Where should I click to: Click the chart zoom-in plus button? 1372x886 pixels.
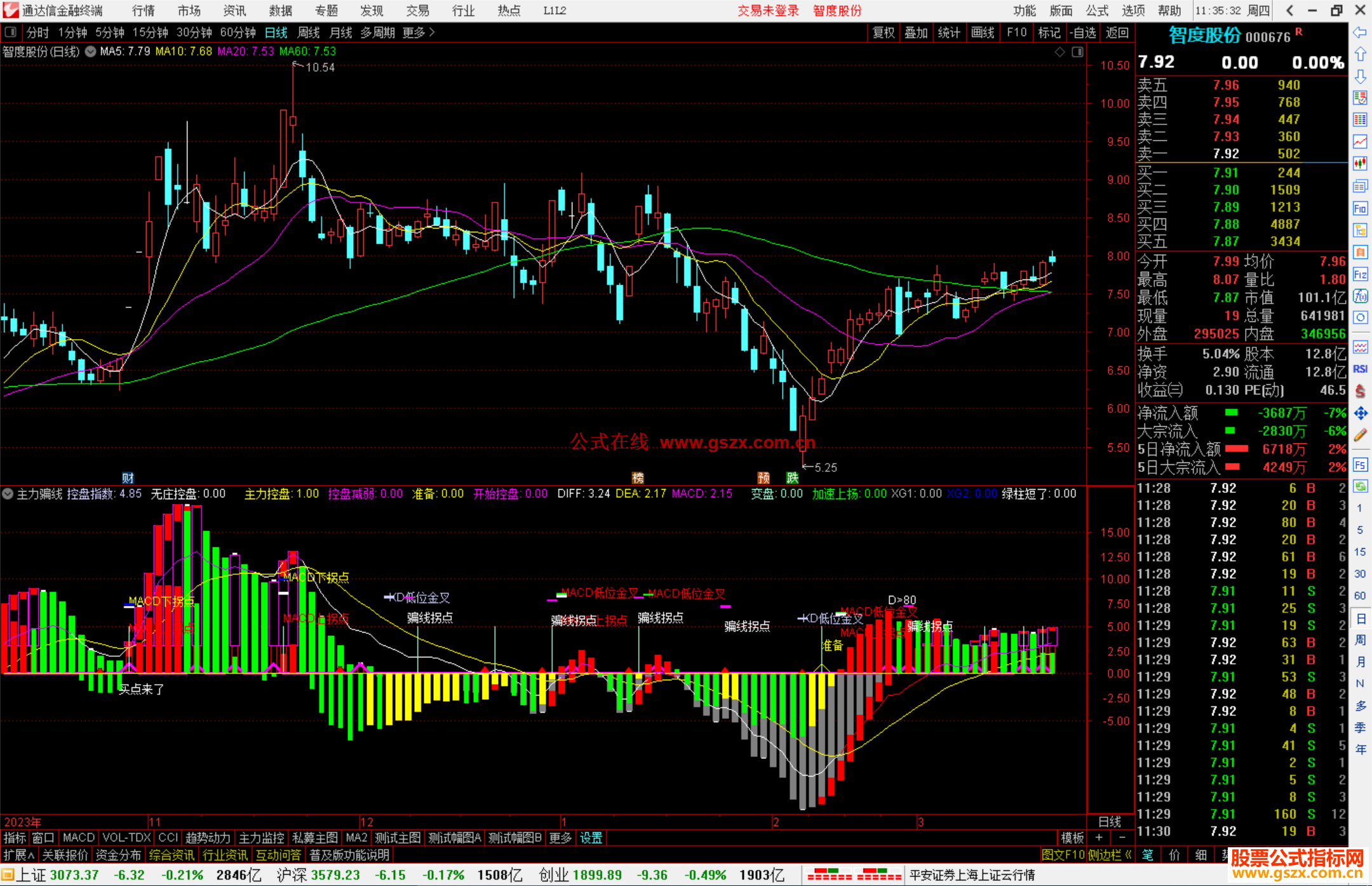(x=1099, y=838)
